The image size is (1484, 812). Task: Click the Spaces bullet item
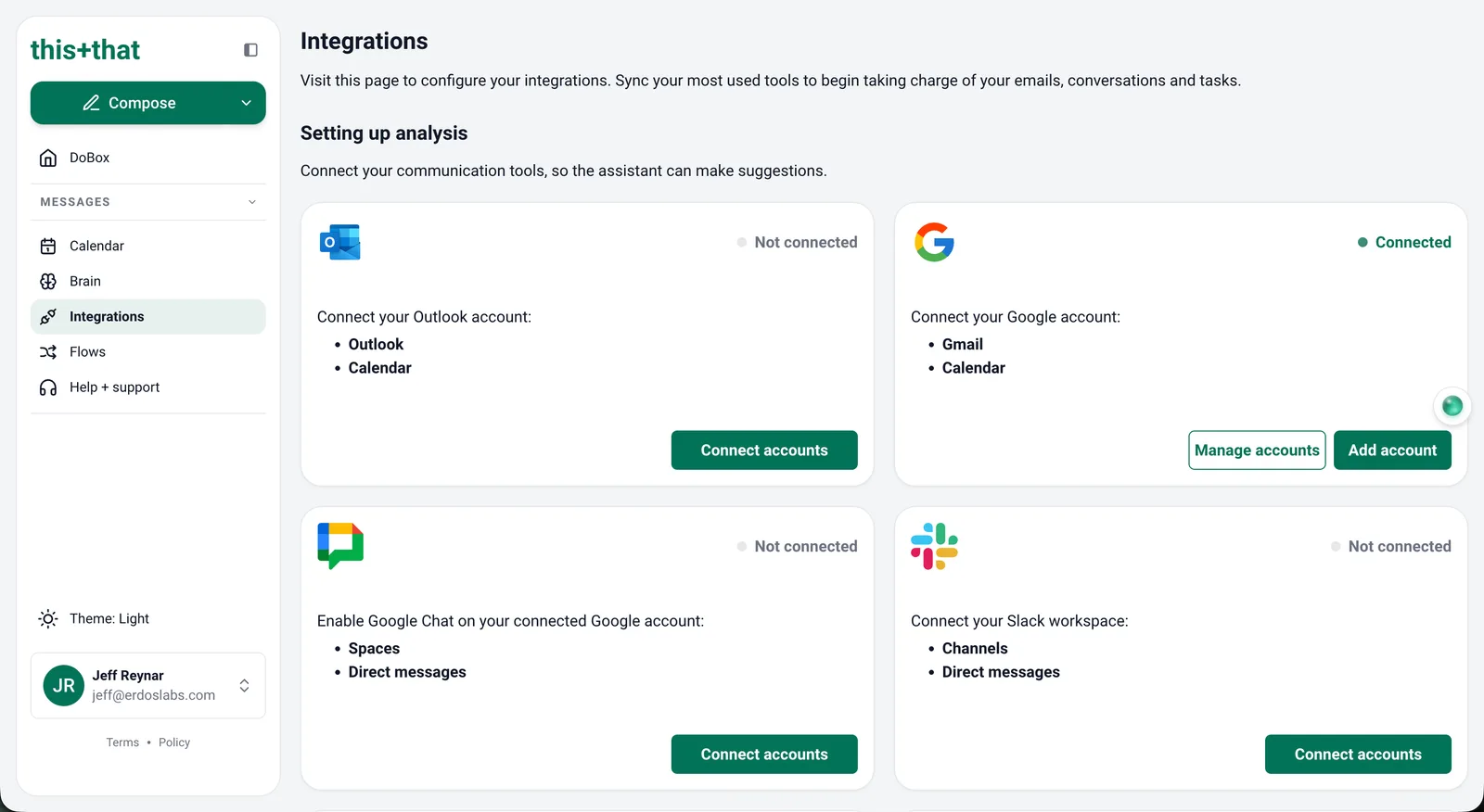pyautogui.click(x=374, y=649)
